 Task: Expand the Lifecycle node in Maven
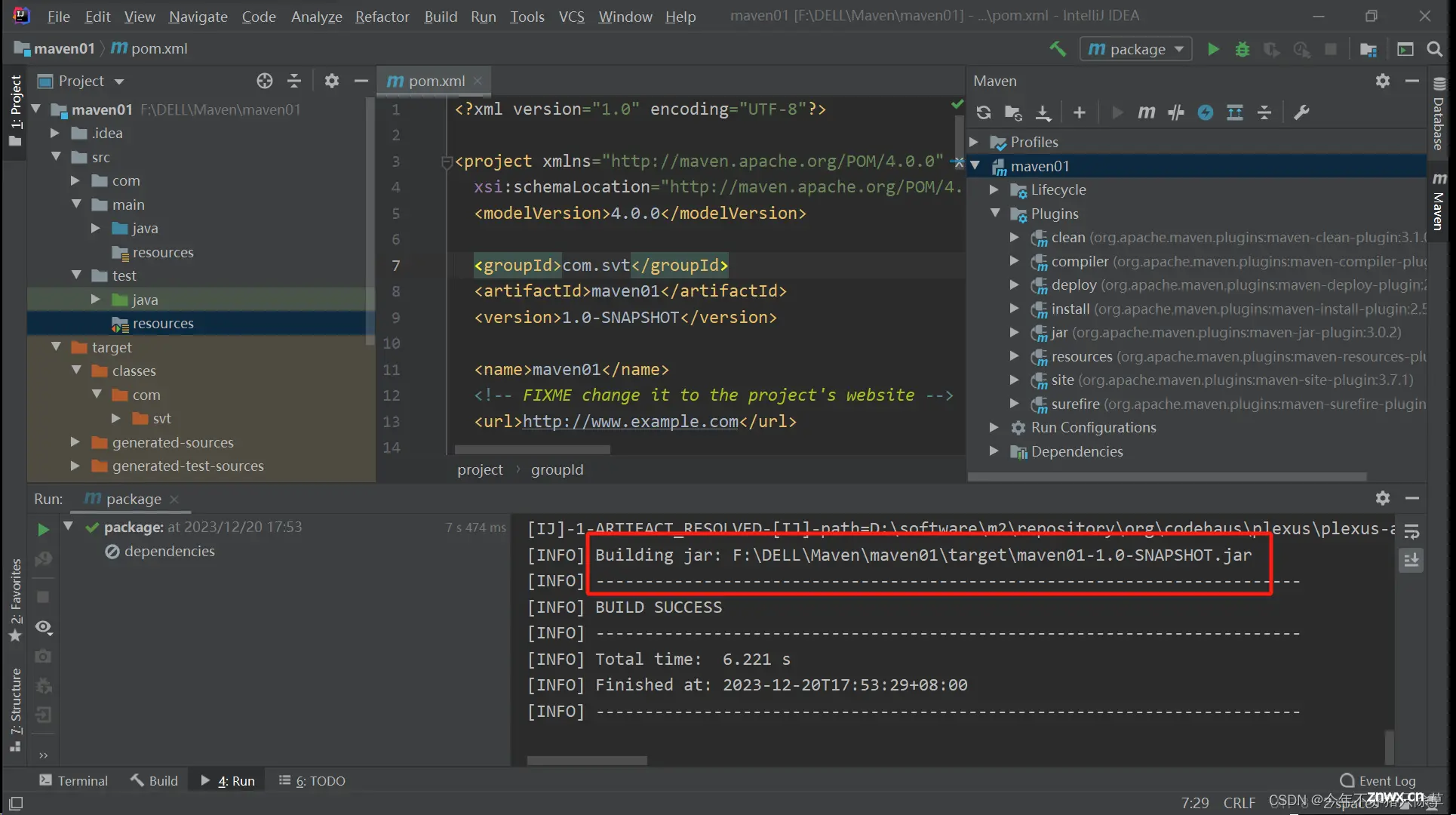994,189
